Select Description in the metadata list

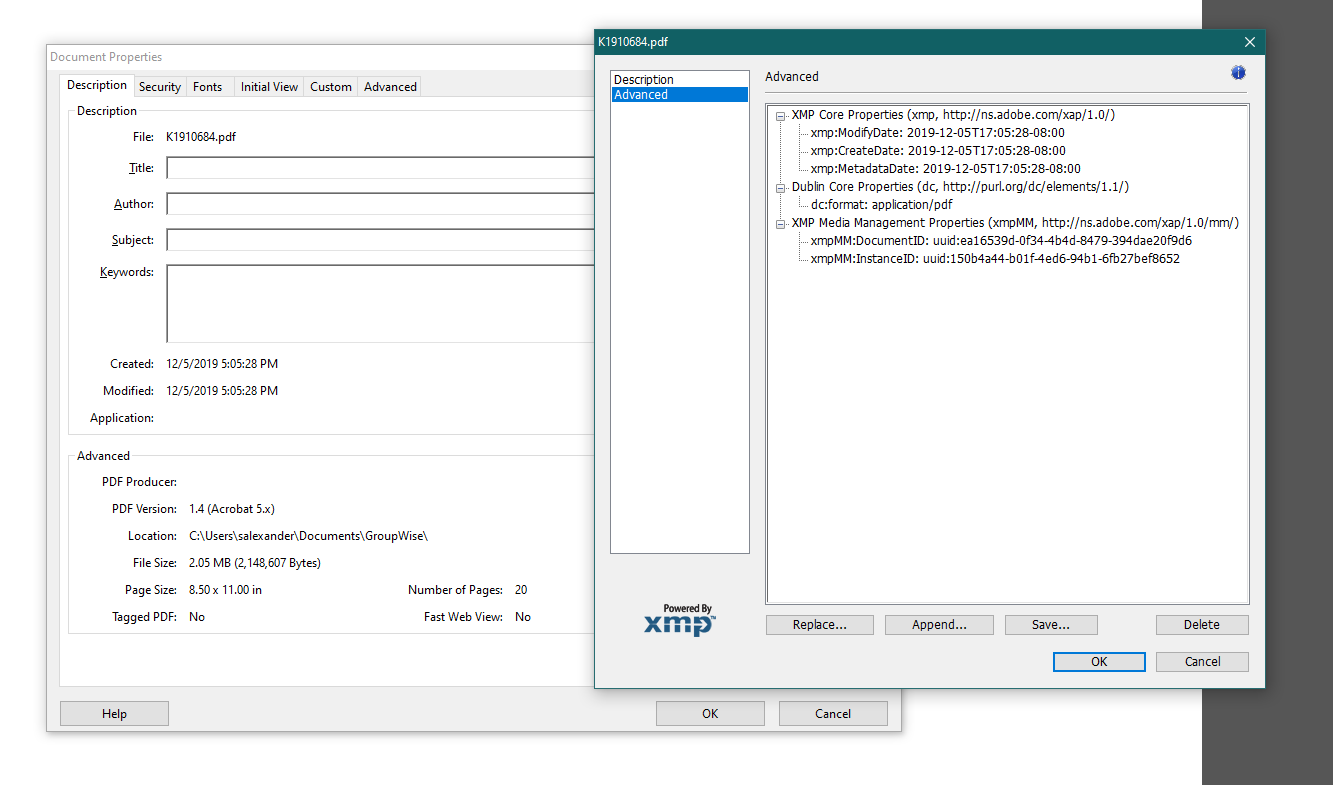[x=643, y=79]
